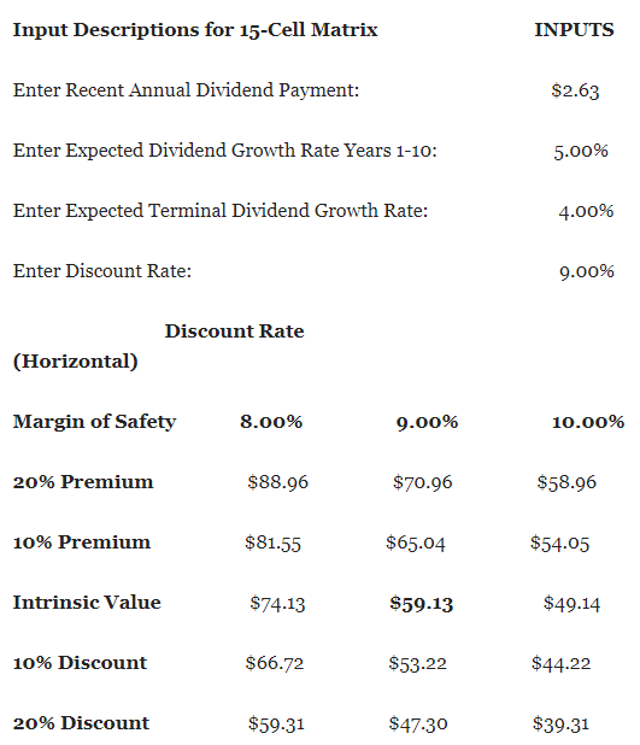Select the Intrinsic Value row label
Image resolution: width=640 pixels, height=745 pixels.
(x=87, y=602)
